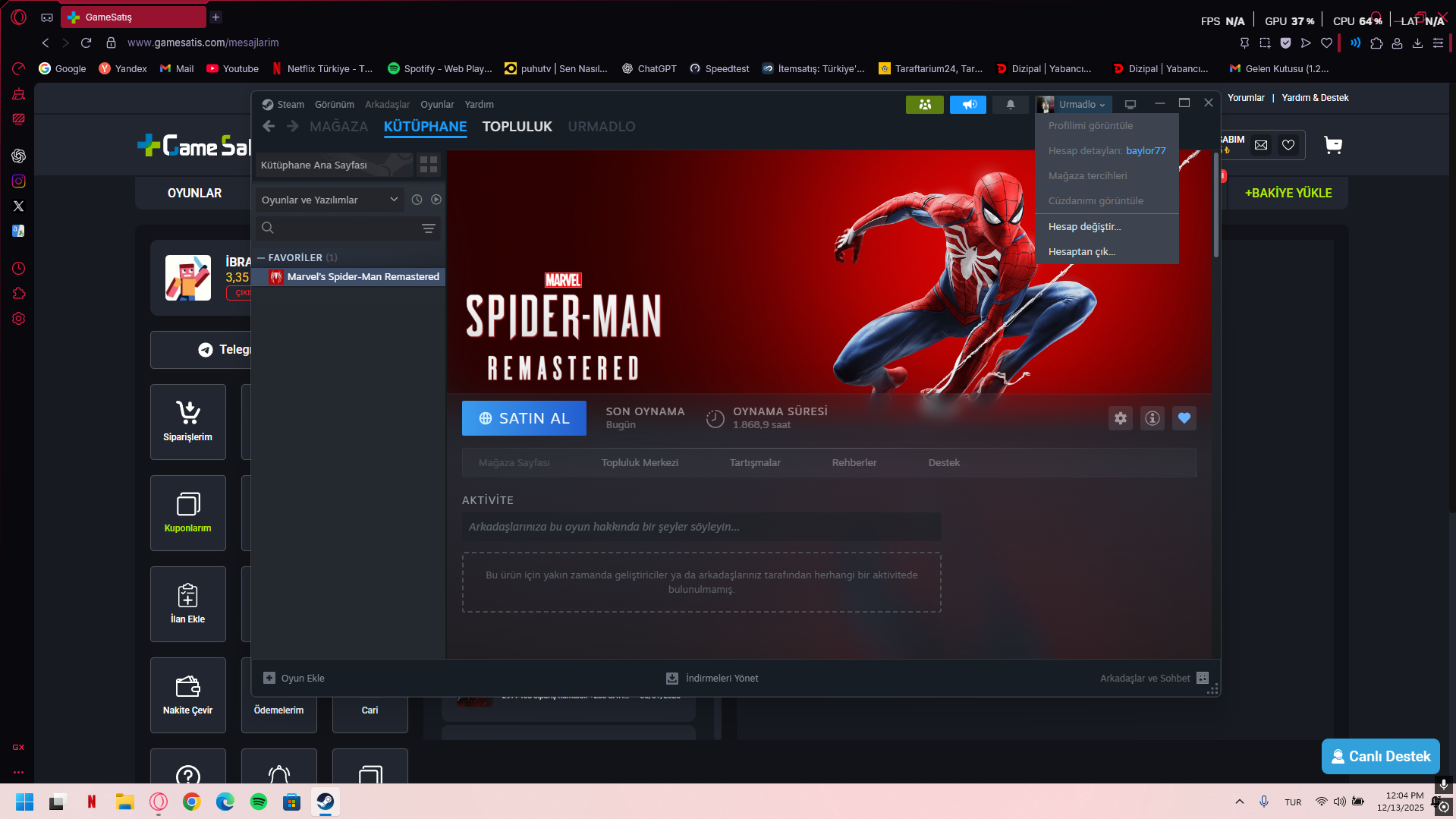Screen dimensions: 1456x819
Task: Click +BAKİYE YÜKLE on GameSatış
Action: click(1288, 193)
